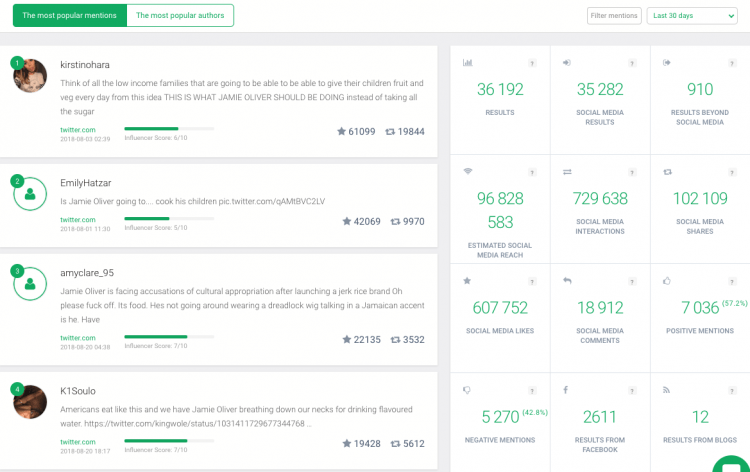The image size is (750, 472).
Task: Click the thumbs-down icon for Negative Mentions
Action: pyautogui.click(x=467, y=390)
